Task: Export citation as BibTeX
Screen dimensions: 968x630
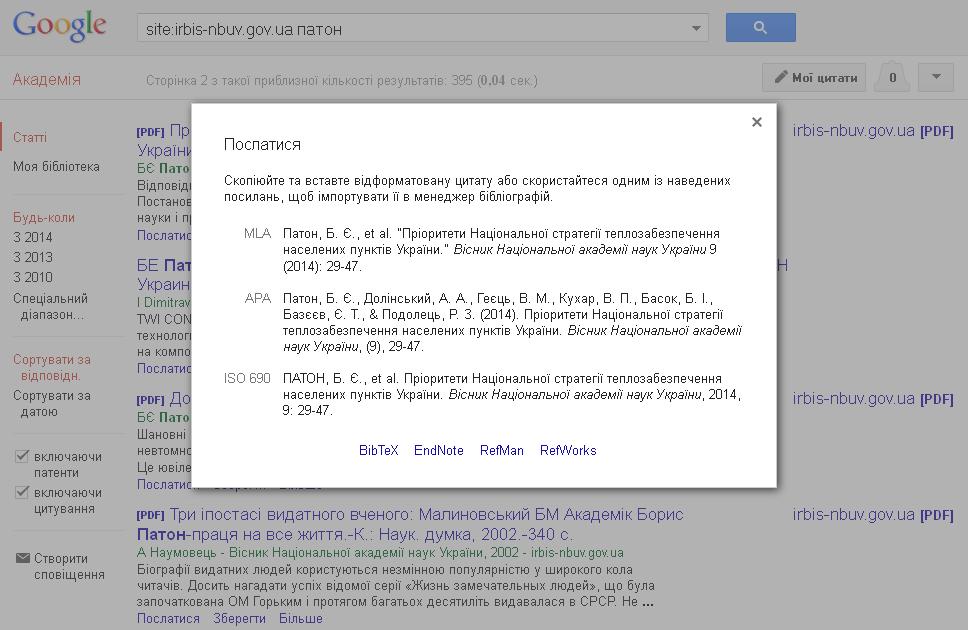Action: point(378,451)
